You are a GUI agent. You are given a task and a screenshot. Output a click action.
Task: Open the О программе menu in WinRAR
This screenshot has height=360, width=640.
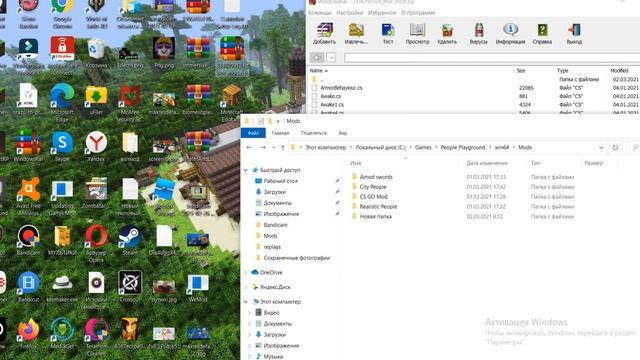tap(418, 13)
